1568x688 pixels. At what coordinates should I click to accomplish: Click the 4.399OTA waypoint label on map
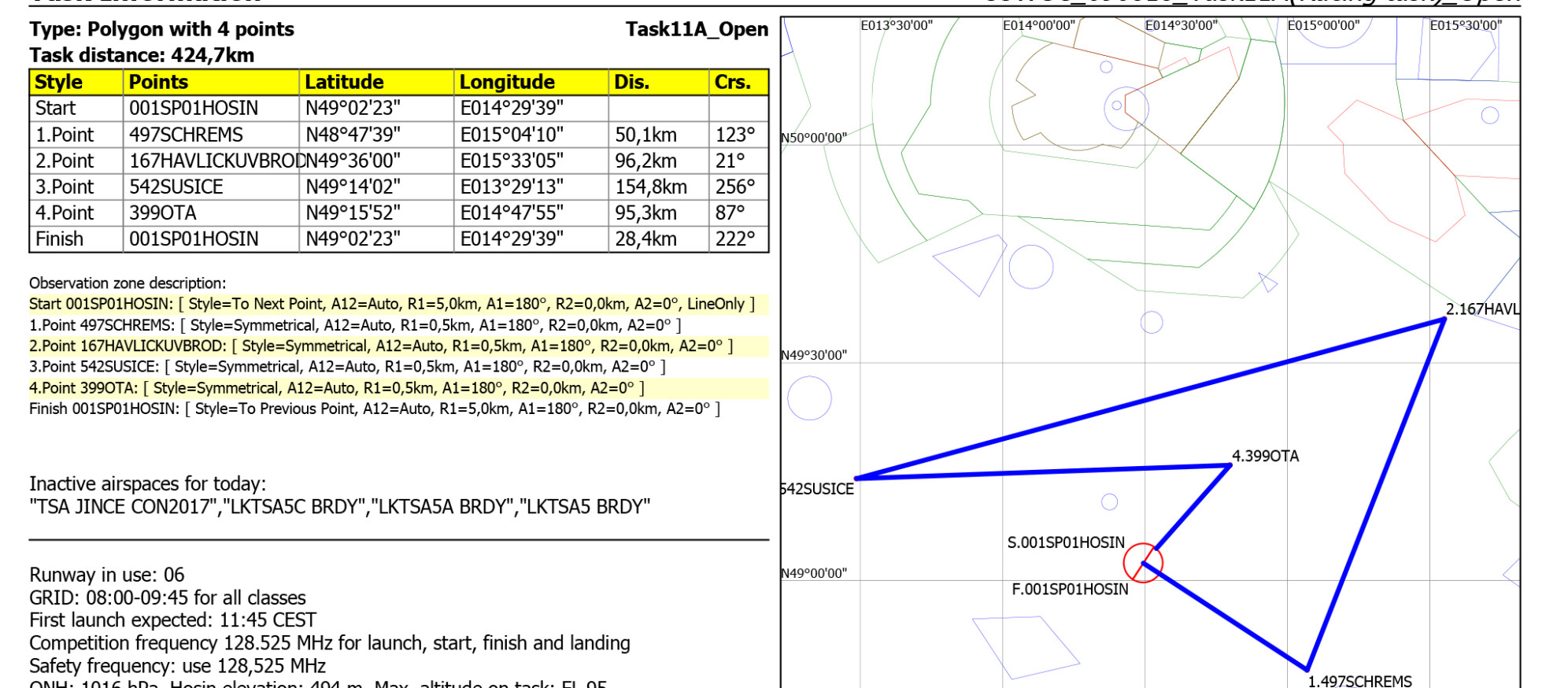point(1265,457)
